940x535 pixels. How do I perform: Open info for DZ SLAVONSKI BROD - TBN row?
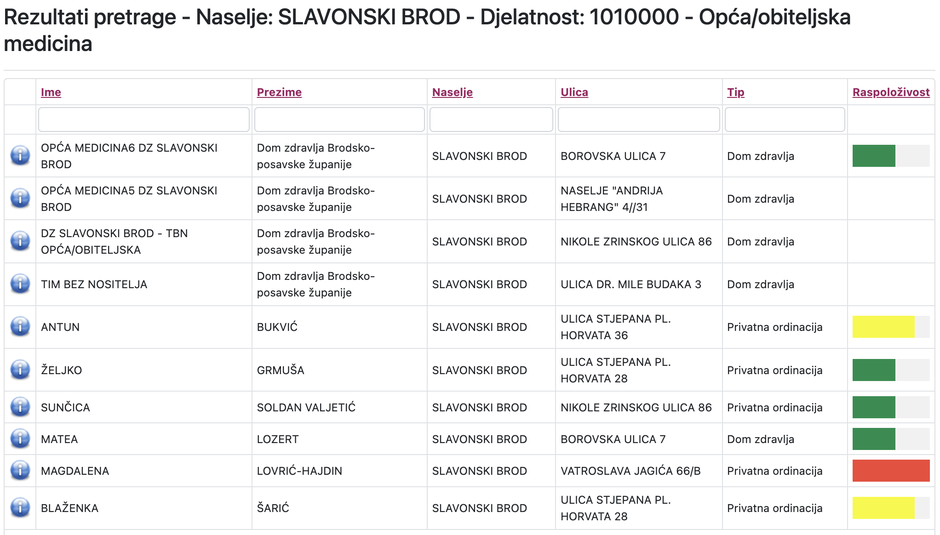coord(20,241)
